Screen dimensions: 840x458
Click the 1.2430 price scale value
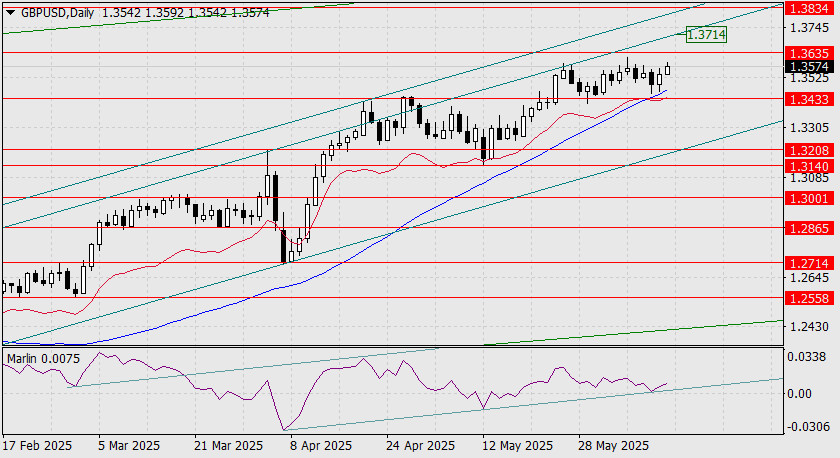[809, 326]
